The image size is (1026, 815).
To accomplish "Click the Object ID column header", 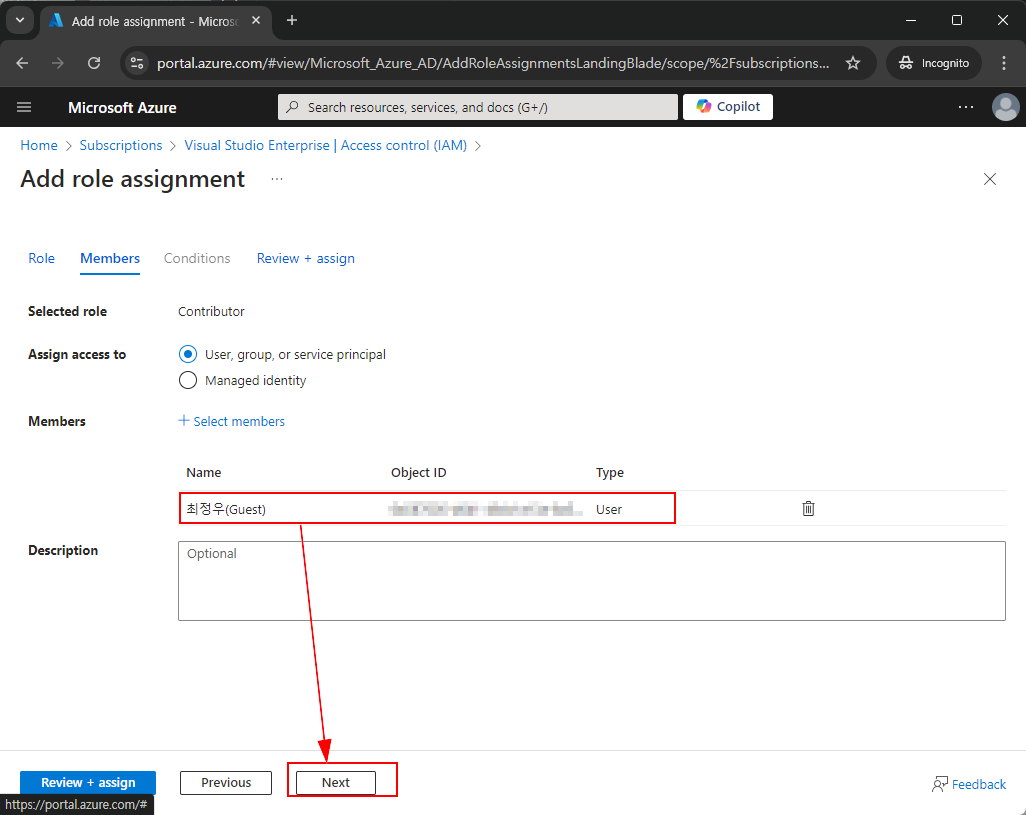I will tap(419, 472).
